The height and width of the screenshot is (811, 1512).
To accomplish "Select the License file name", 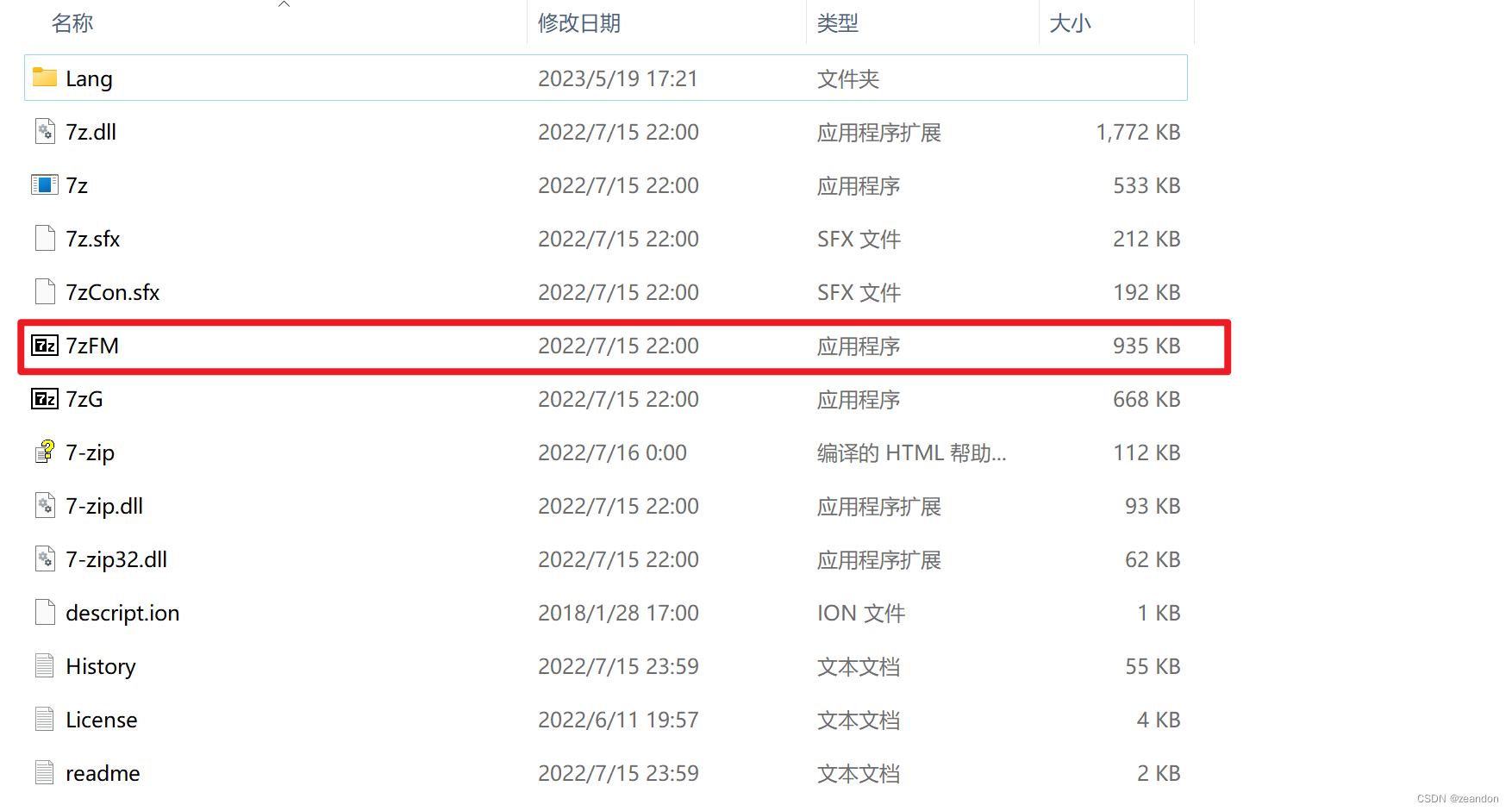I will (102, 720).
